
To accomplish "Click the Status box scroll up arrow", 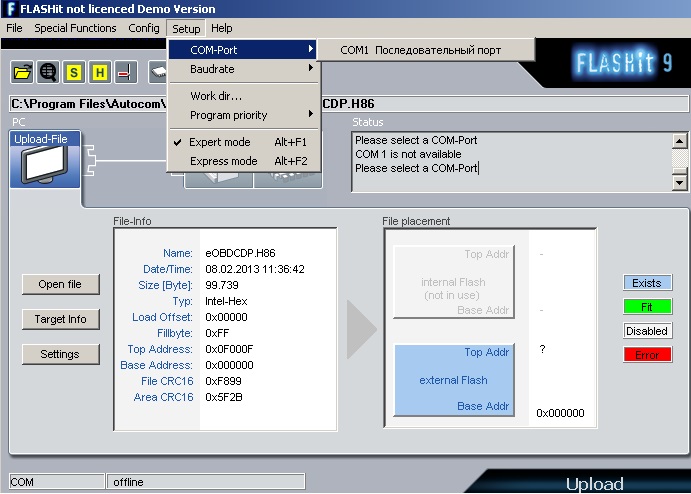I will [x=679, y=141].
